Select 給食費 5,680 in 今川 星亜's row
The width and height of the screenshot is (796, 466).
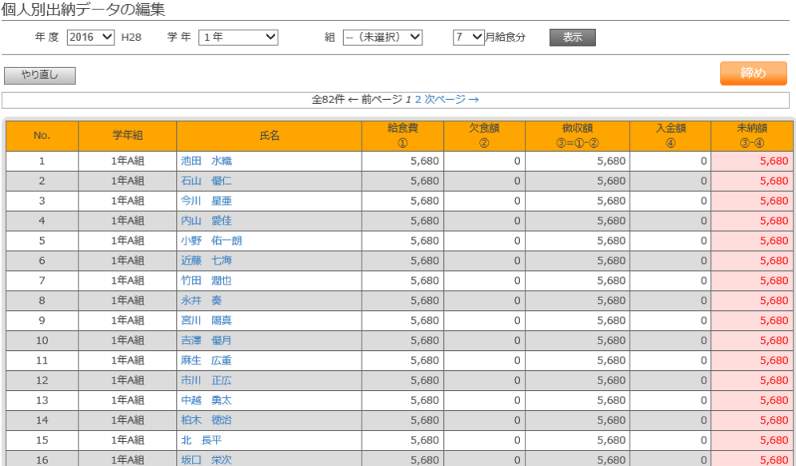point(403,201)
